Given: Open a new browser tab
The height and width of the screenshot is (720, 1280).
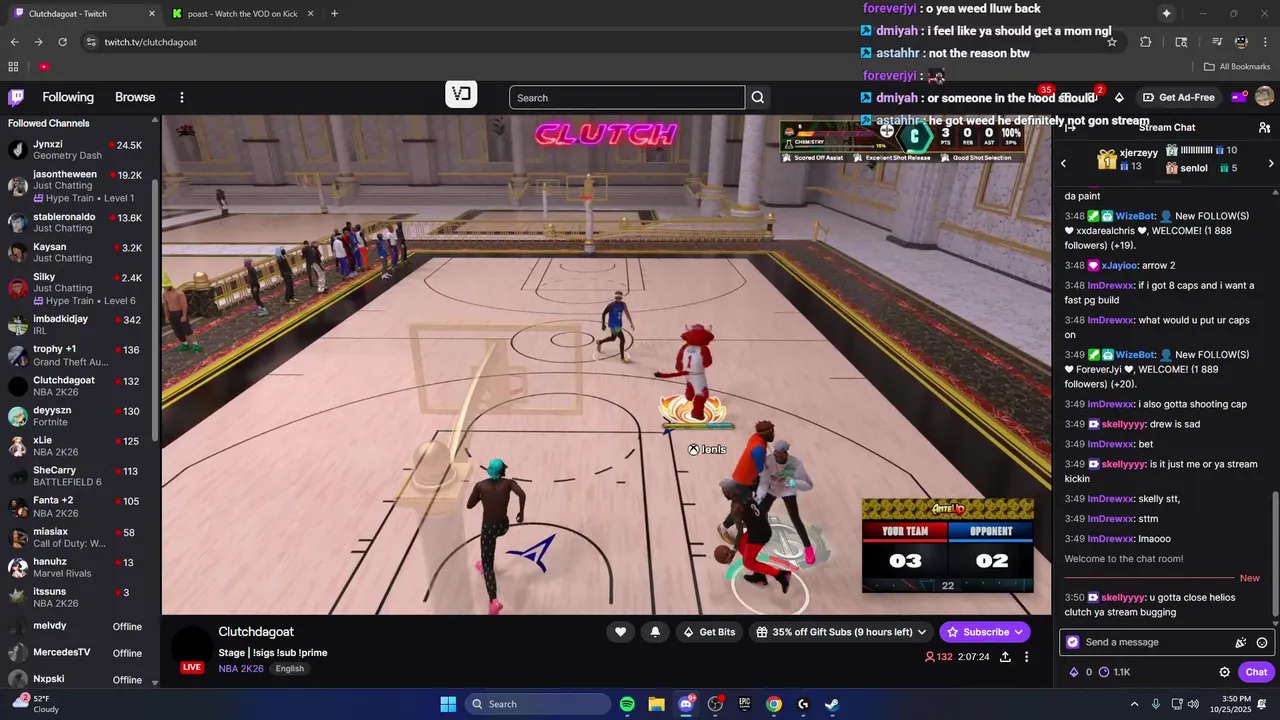Looking at the screenshot, I should (x=334, y=13).
